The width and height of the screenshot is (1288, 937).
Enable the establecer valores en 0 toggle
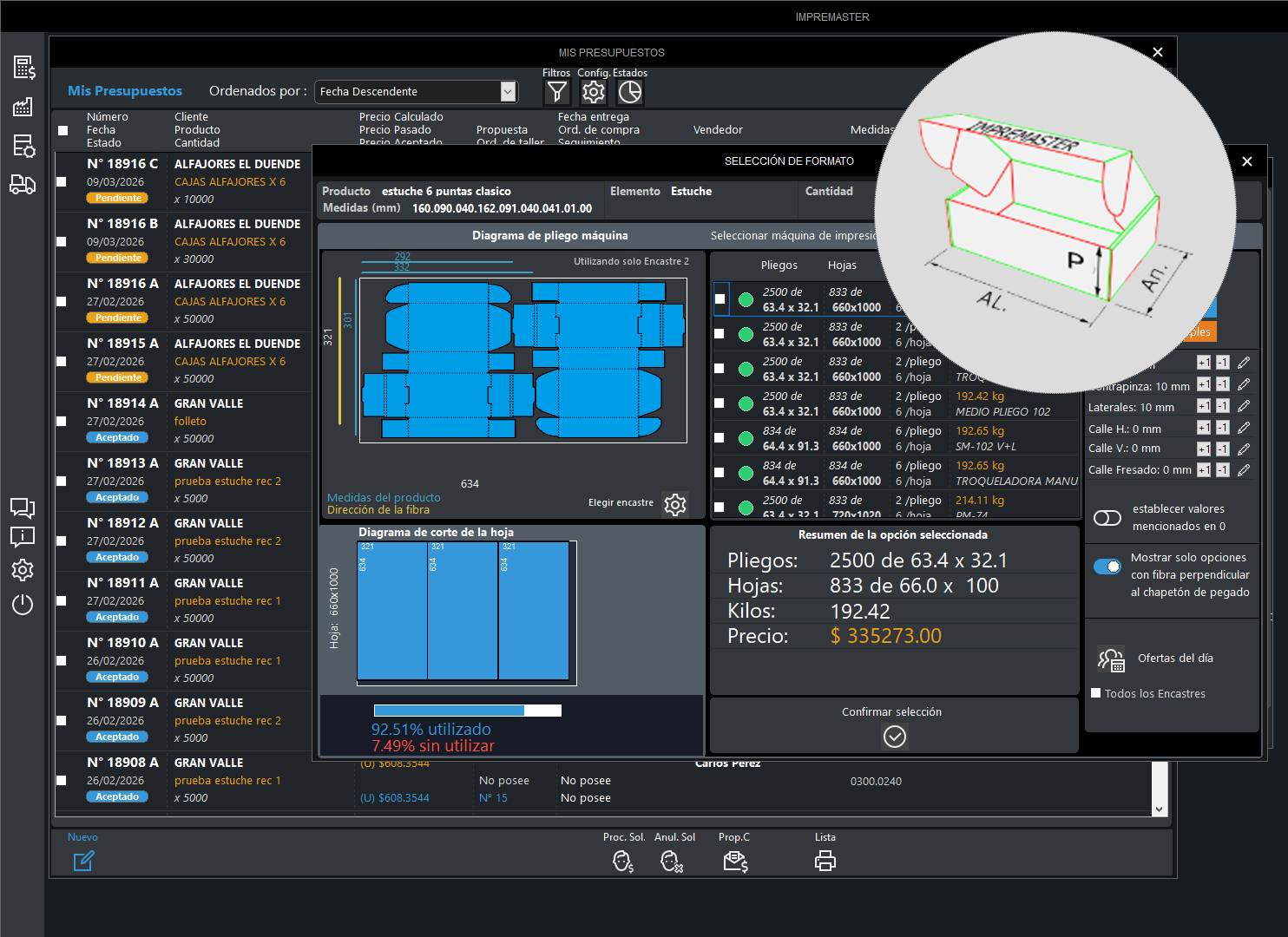pos(1107,518)
